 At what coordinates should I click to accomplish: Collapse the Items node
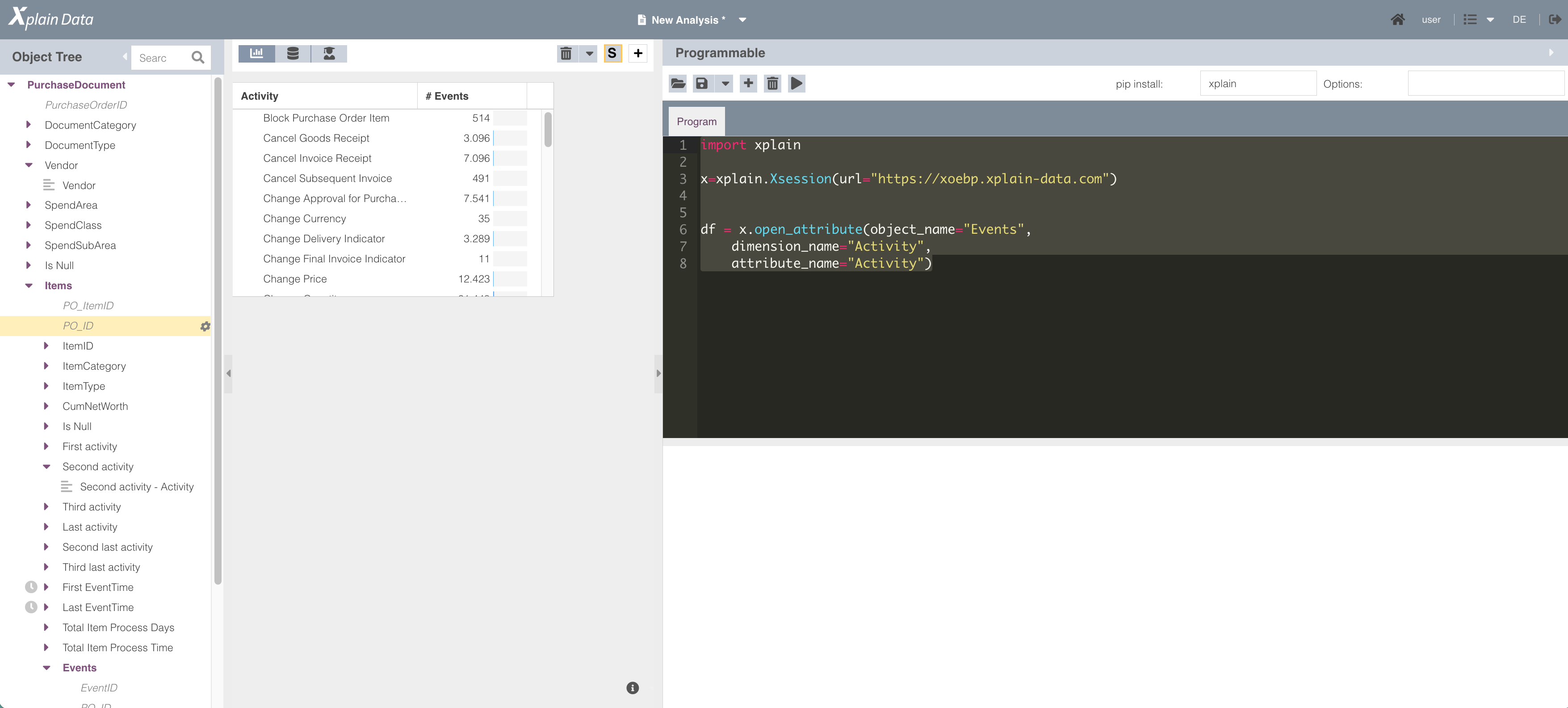pyautogui.click(x=29, y=286)
